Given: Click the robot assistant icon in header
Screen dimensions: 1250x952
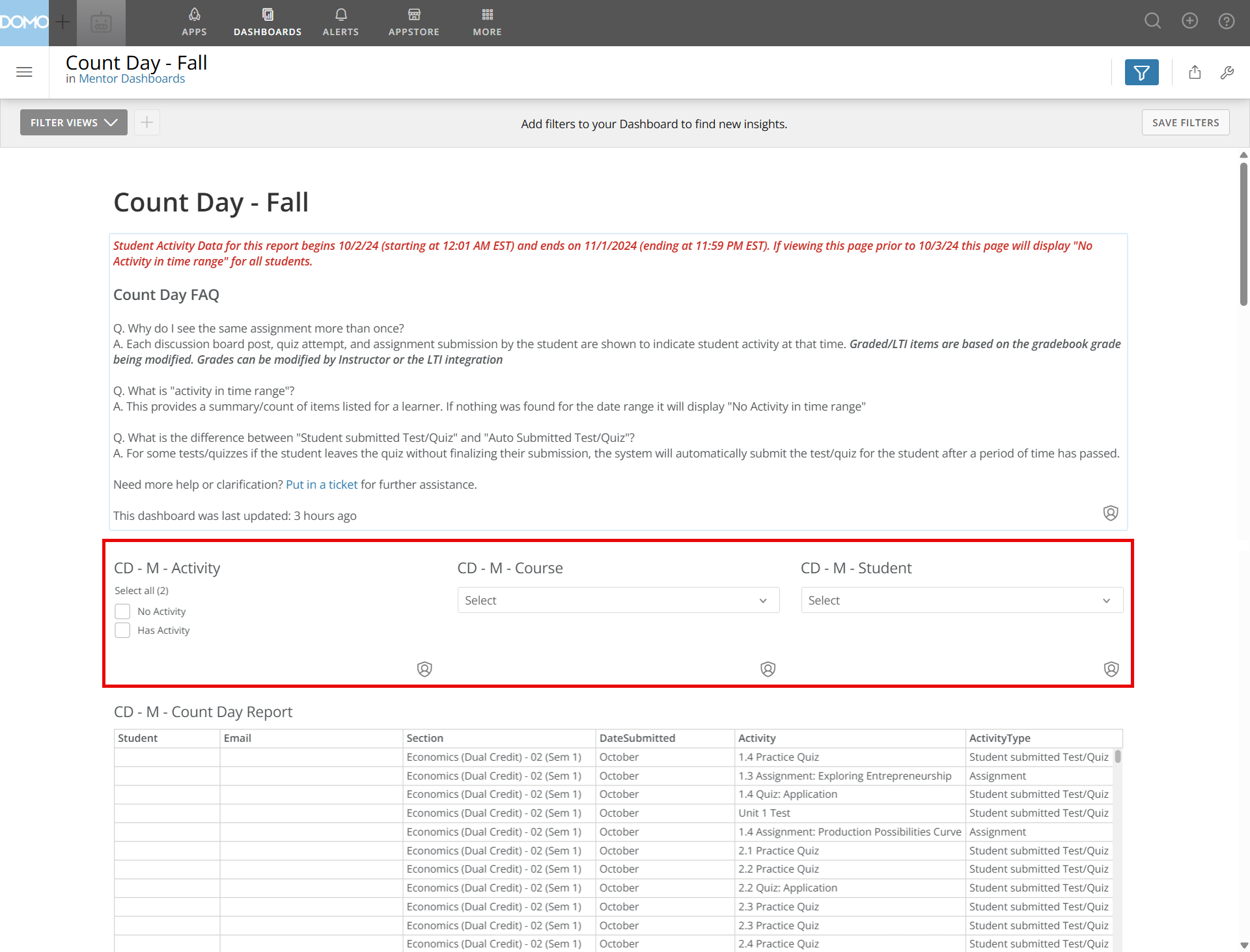Looking at the screenshot, I should (101, 23).
